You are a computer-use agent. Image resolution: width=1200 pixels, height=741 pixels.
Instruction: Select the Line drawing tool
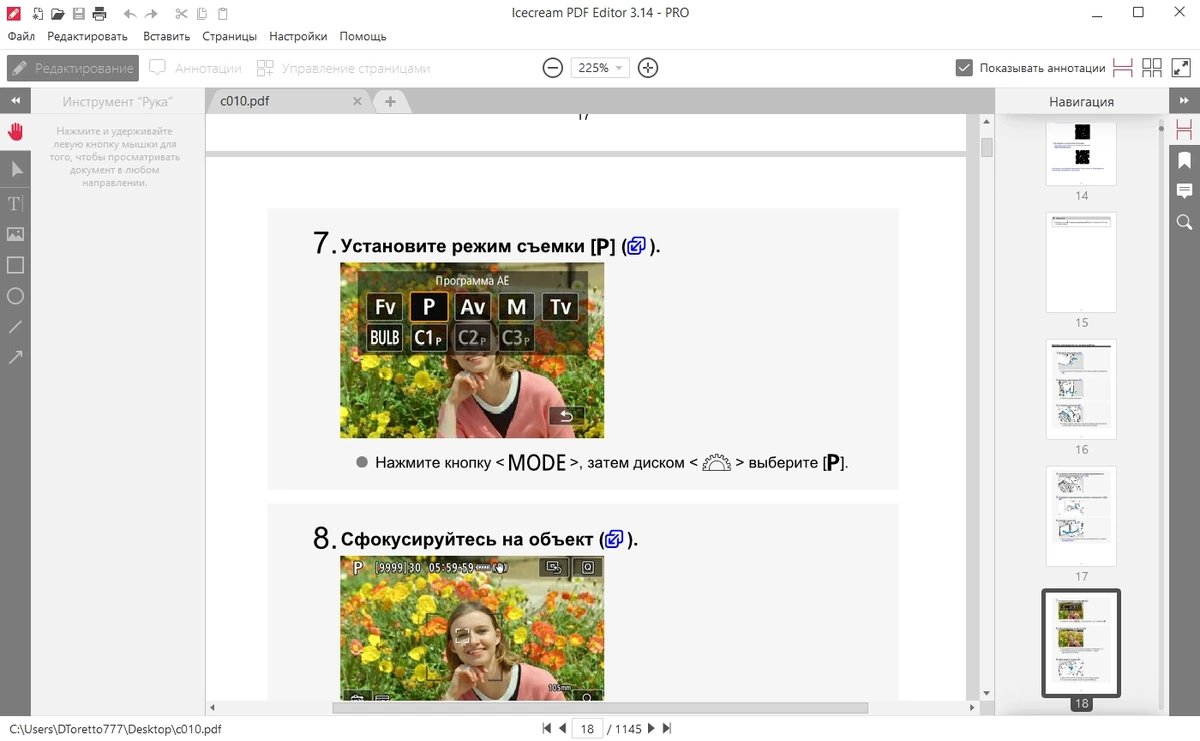[x=15, y=327]
